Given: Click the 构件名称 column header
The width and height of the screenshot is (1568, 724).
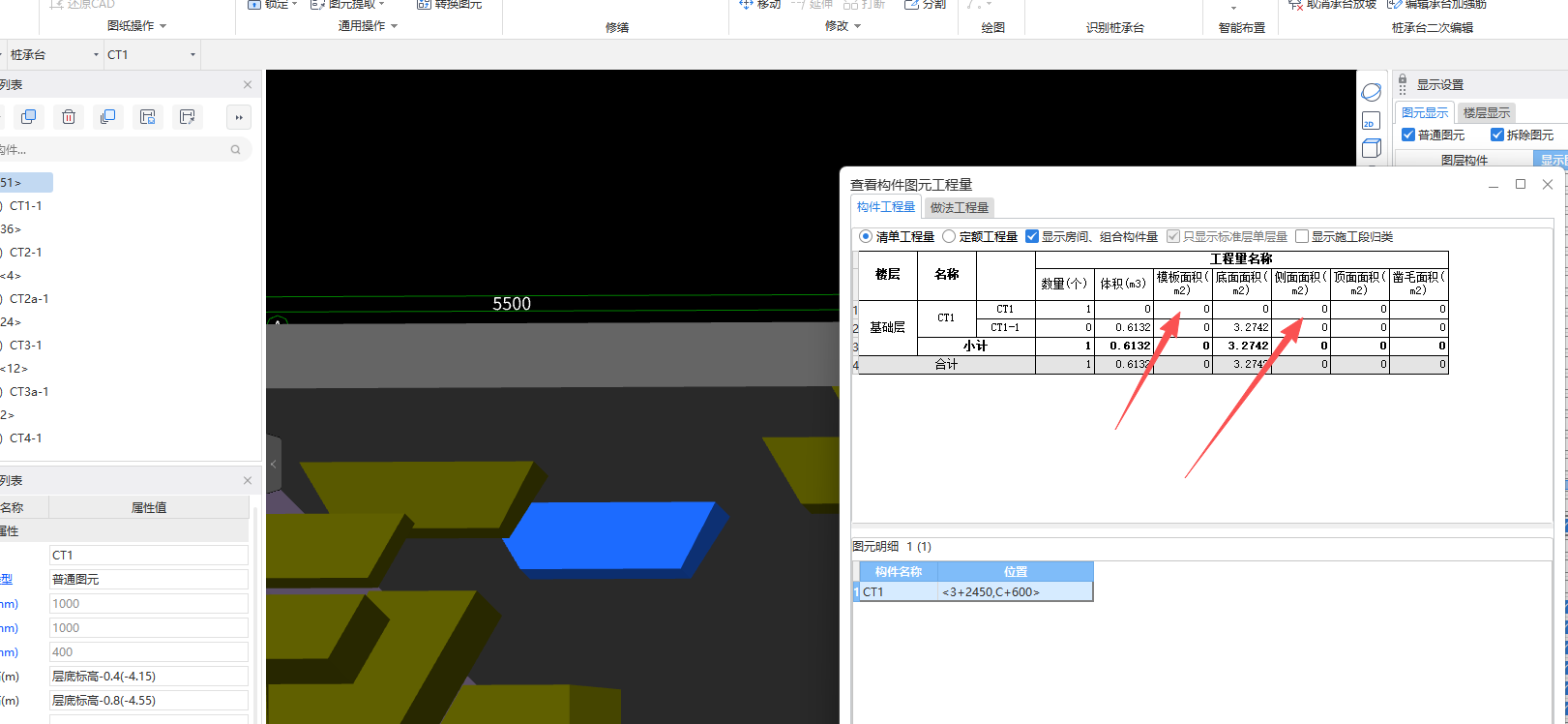Looking at the screenshot, I should click(x=899, y=572).
